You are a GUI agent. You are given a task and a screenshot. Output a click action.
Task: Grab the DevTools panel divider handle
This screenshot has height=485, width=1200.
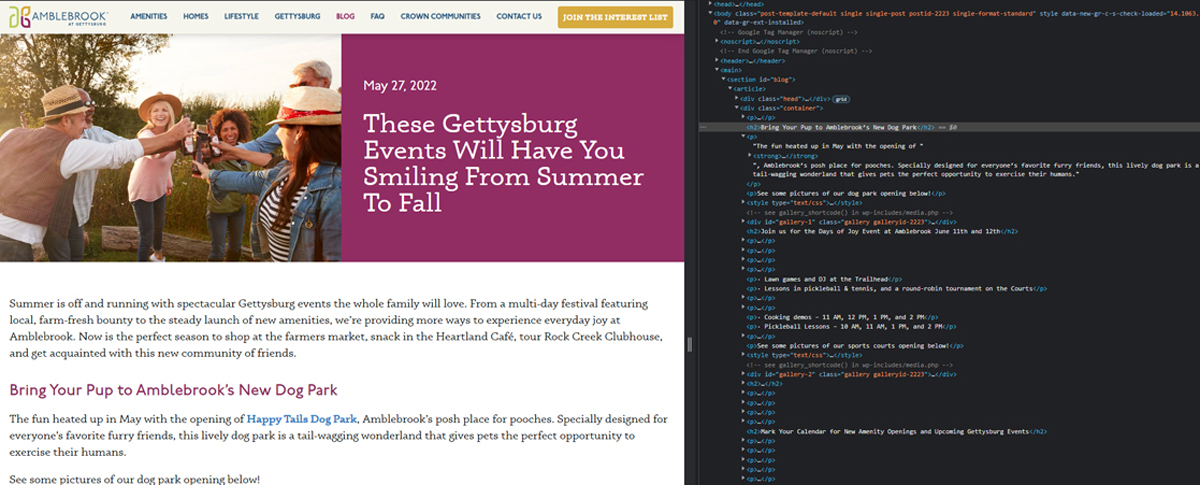[689, 344]
